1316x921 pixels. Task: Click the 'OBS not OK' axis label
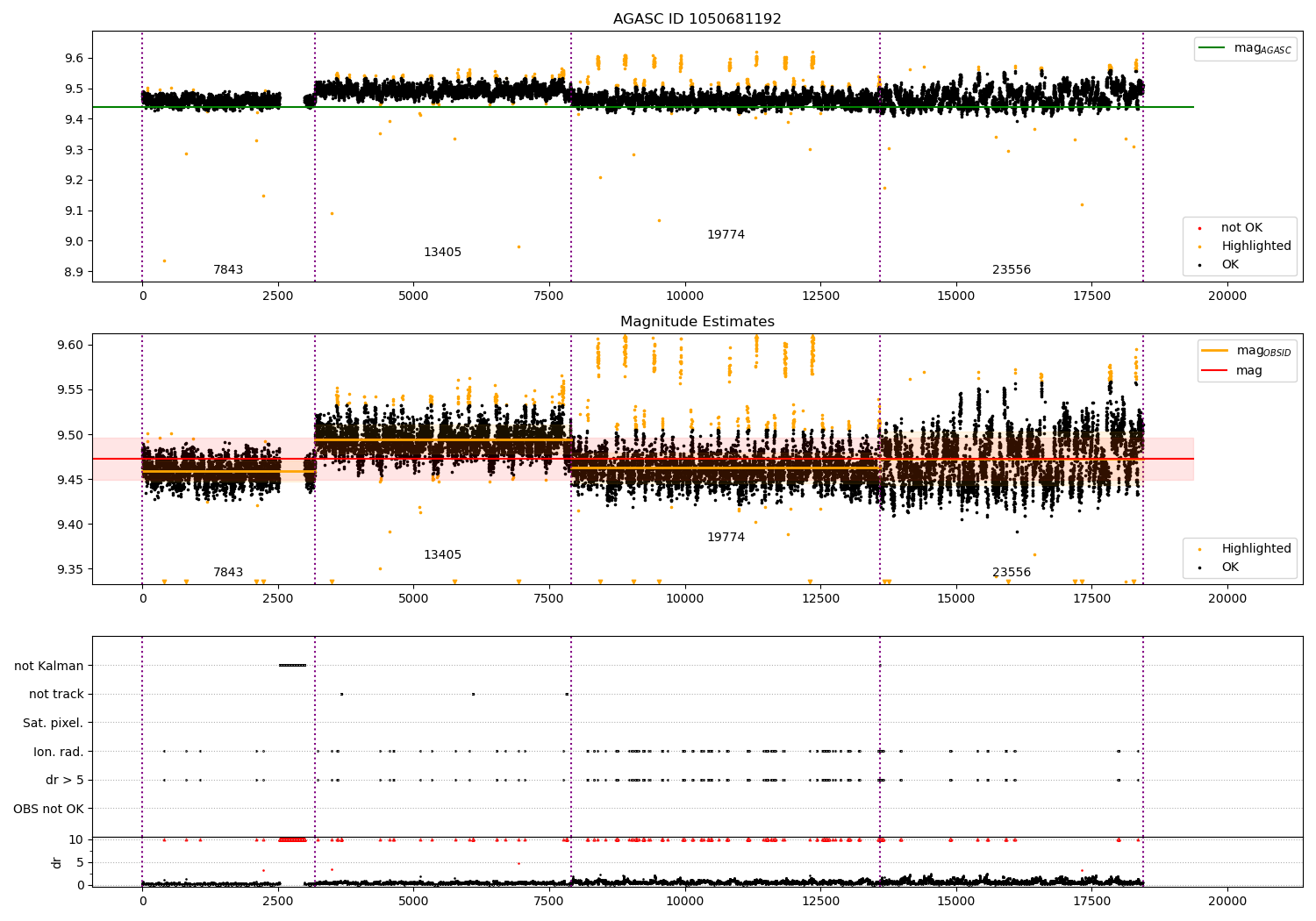point(49,810)
